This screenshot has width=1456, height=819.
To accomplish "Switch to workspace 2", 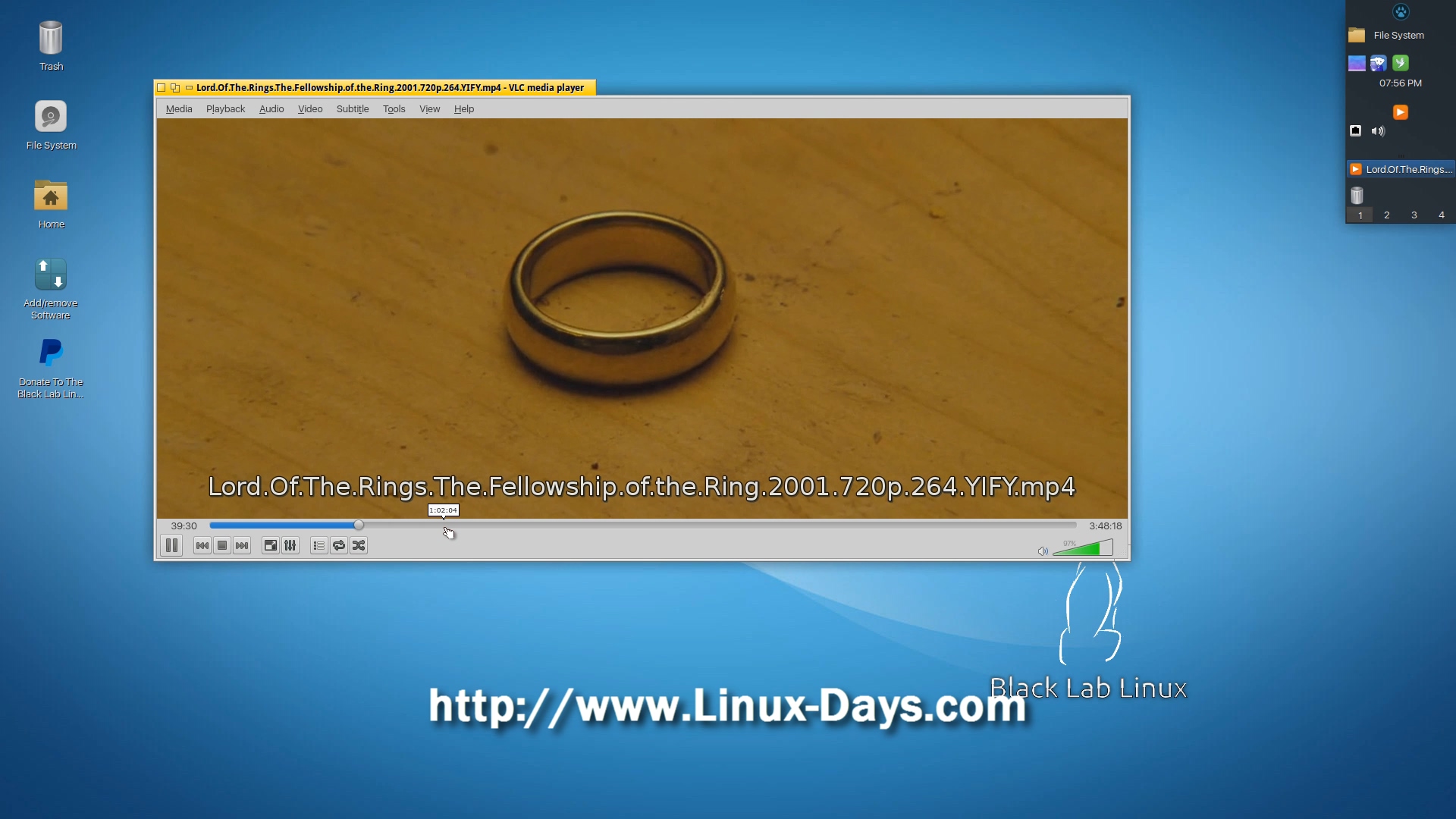I will coord(1387,215).
